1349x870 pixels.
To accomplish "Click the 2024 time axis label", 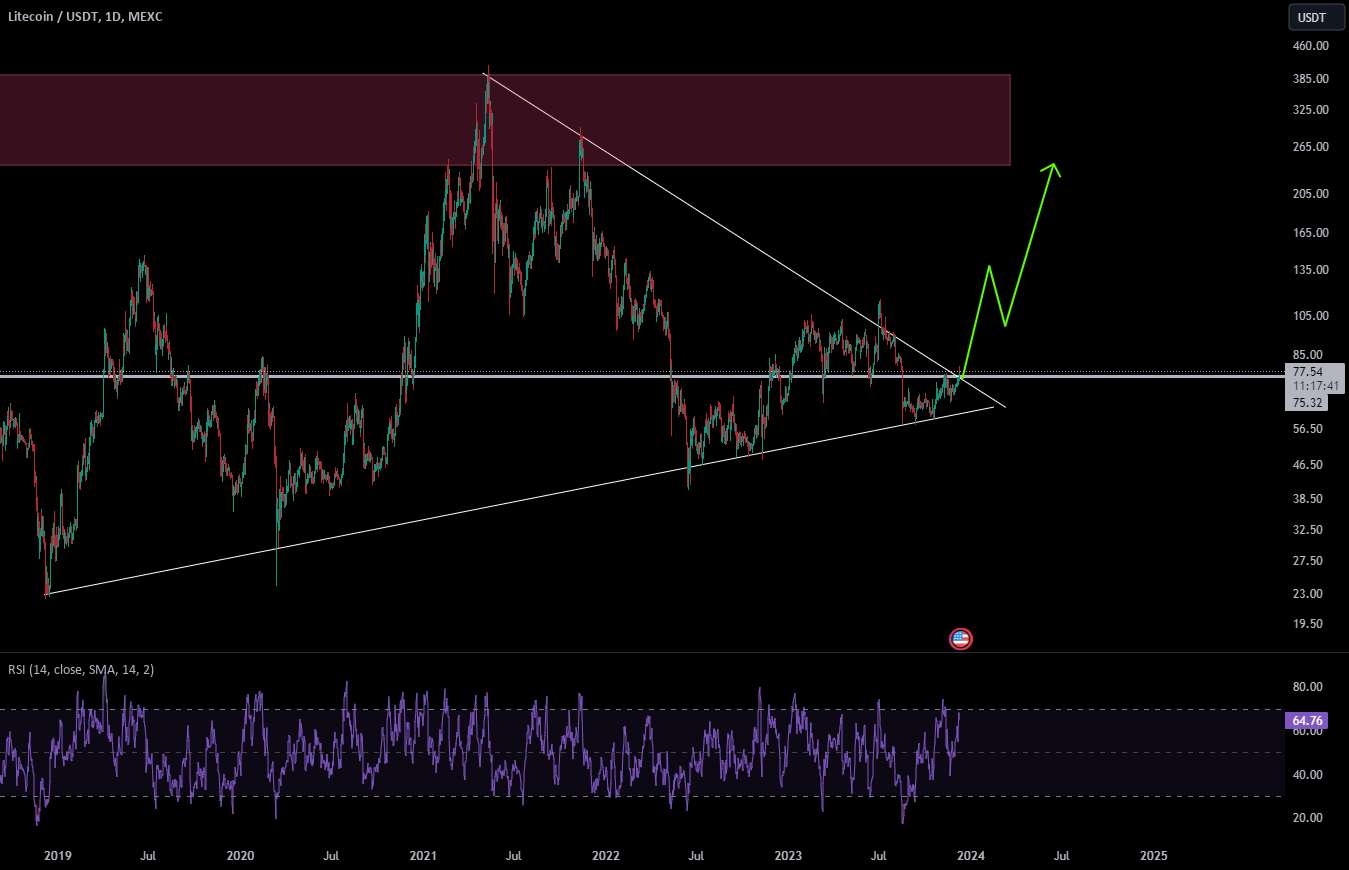I will 971,856.
